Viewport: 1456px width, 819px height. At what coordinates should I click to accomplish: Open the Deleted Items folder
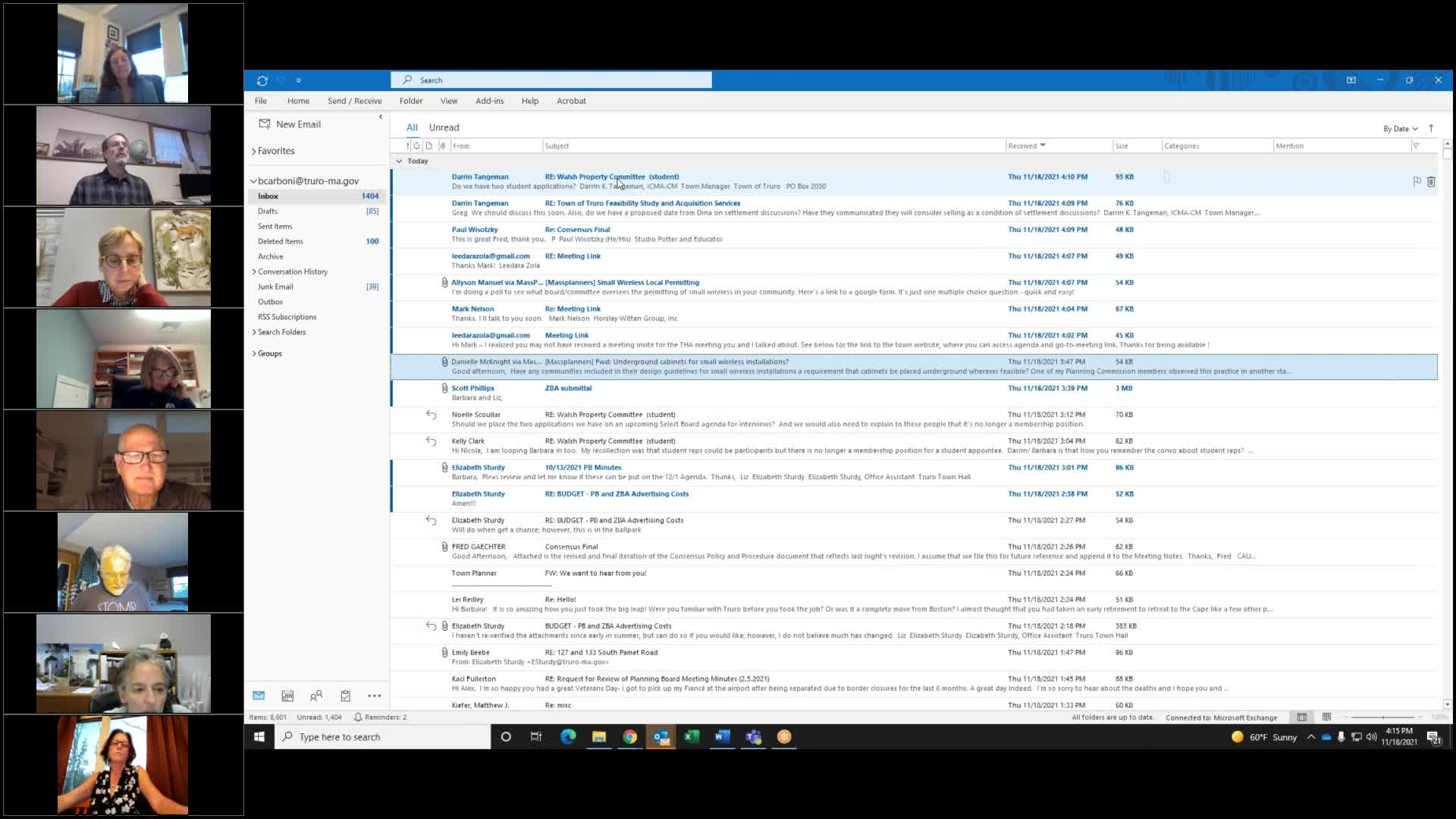point(280,241)
